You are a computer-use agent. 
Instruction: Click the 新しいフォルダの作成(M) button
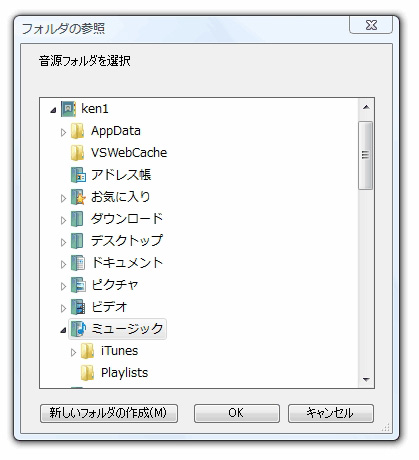109,413
